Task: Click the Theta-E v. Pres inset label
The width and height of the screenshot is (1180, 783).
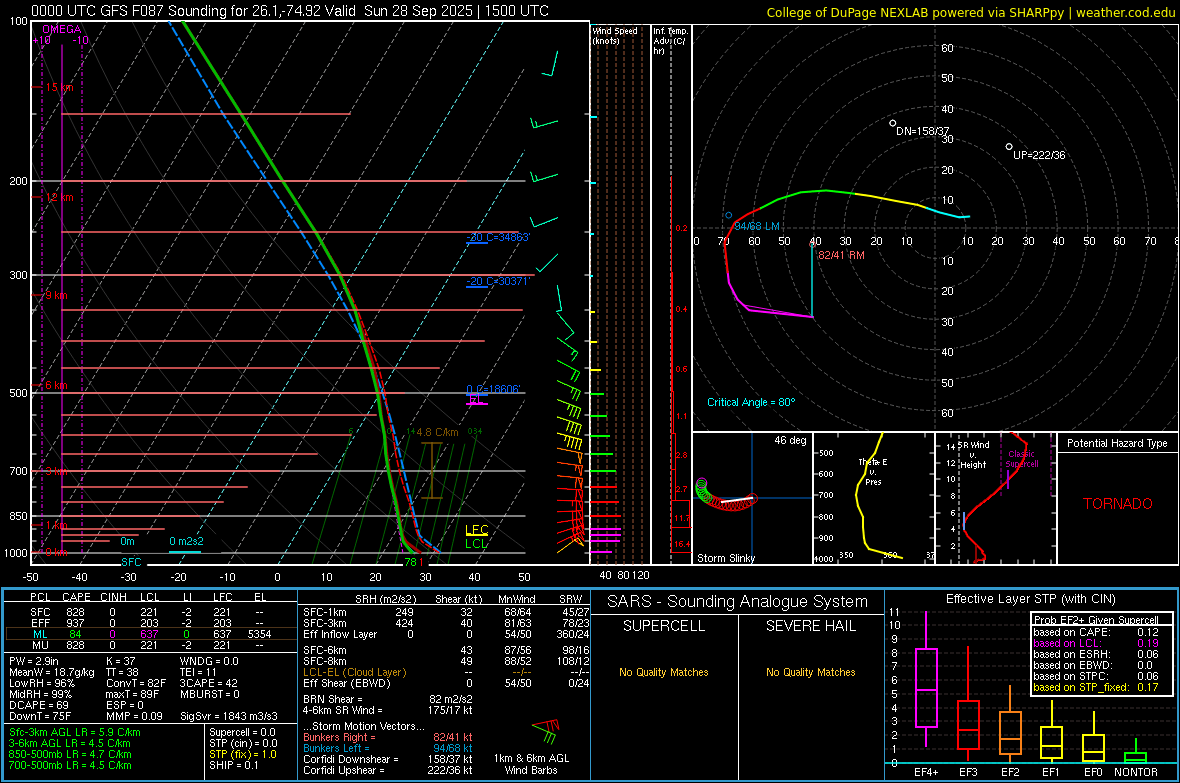Action: point(873,471)
